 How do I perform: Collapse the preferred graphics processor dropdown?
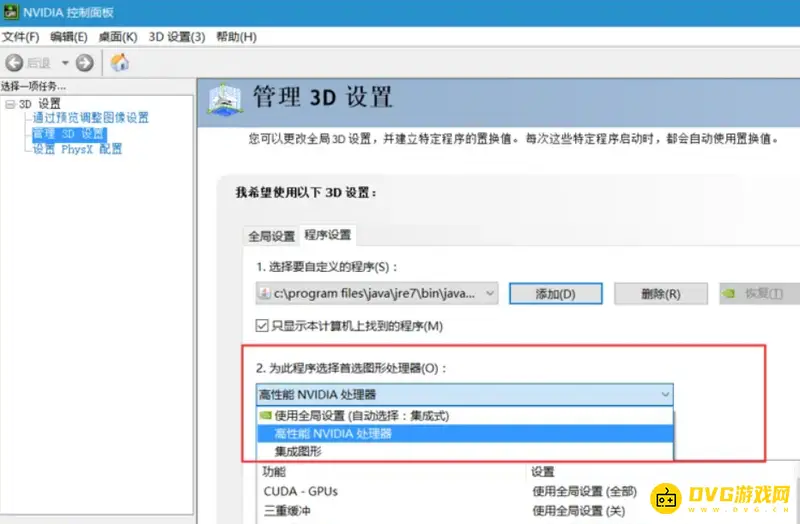tap(666, 394)
